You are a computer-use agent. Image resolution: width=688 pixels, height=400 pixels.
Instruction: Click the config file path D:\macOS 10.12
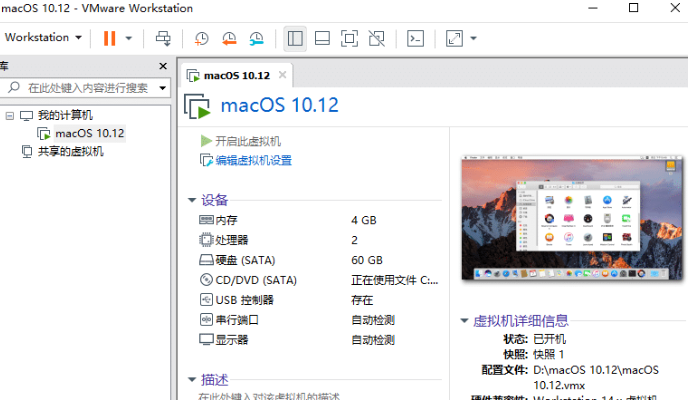pyautogui.click(x=596, y=378)
